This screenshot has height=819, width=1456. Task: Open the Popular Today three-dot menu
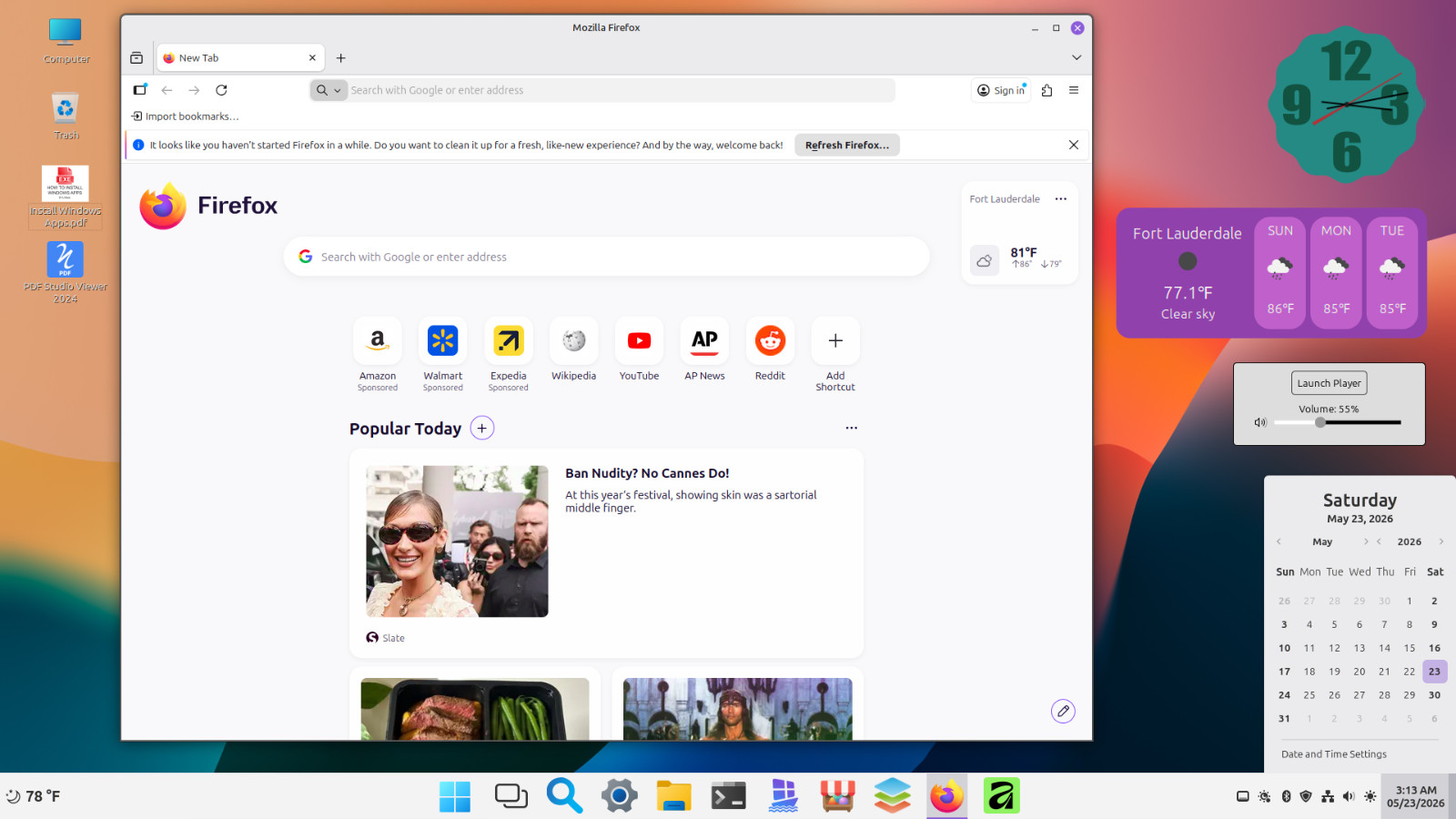(852, 428)
